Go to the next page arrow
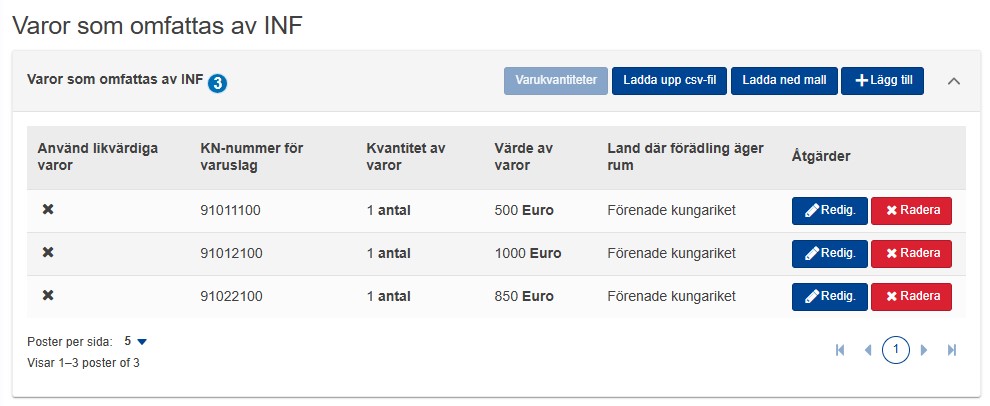The height and width of the screenshot is (406, 990). (924, 350)
